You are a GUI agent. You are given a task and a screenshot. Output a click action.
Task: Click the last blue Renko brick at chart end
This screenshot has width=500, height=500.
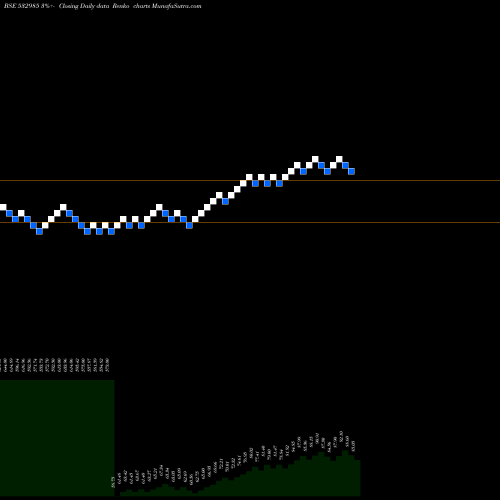coord(351,171)
